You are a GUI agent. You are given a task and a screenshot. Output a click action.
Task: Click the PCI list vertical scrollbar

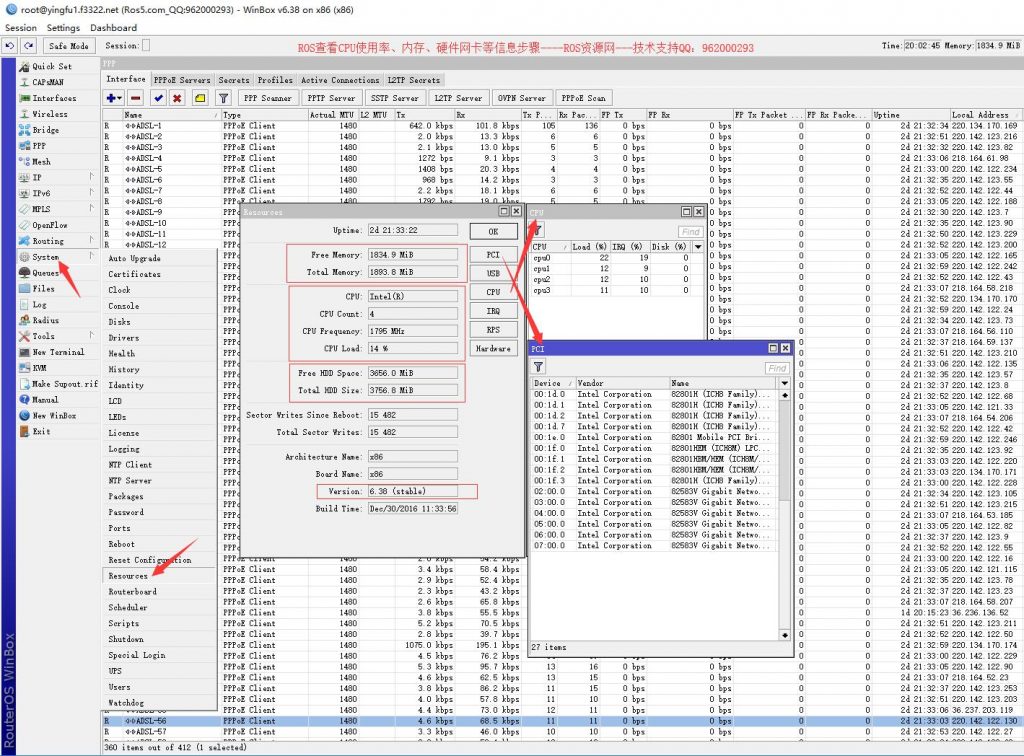[784, 515]
